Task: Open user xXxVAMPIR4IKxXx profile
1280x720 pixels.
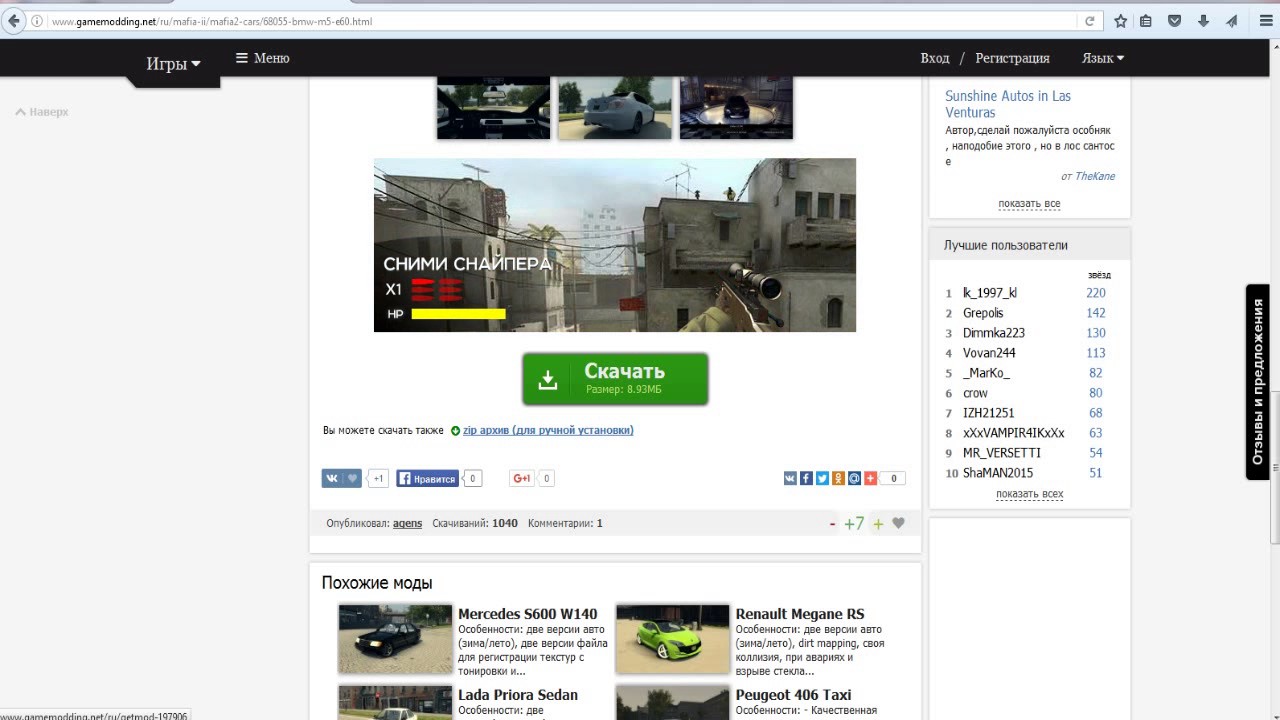Action: (x=1013, y=433)
